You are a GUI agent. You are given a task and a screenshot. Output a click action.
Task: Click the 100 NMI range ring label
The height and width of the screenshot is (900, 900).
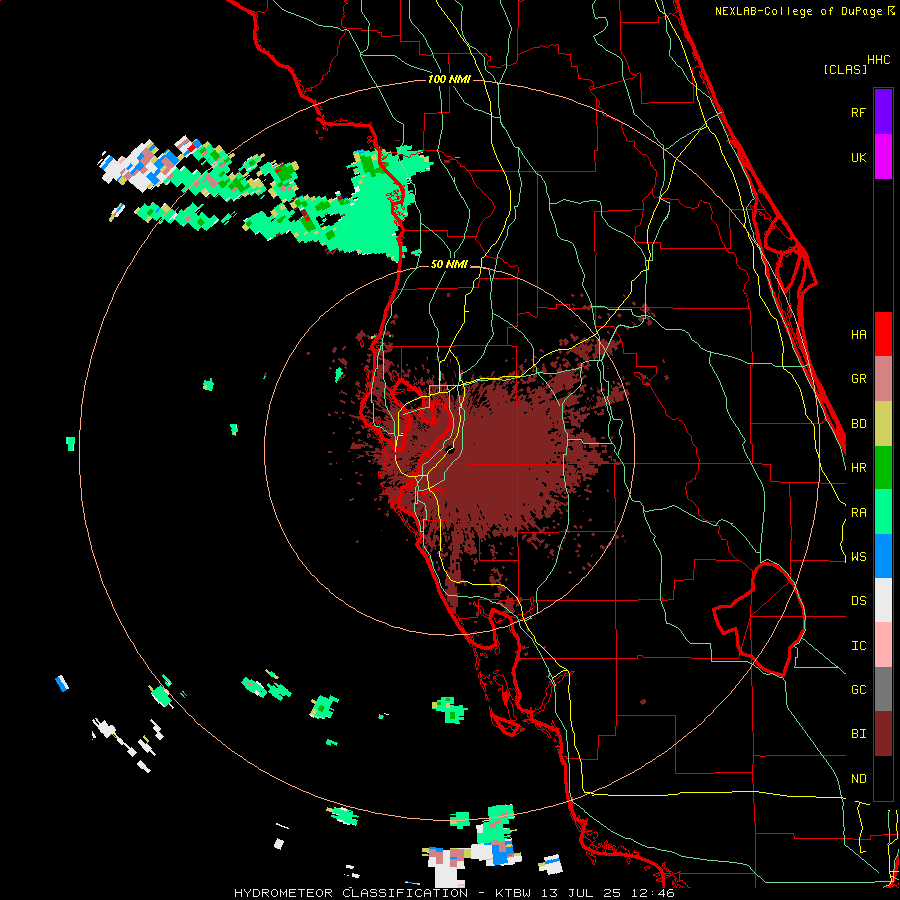[449, 79]
